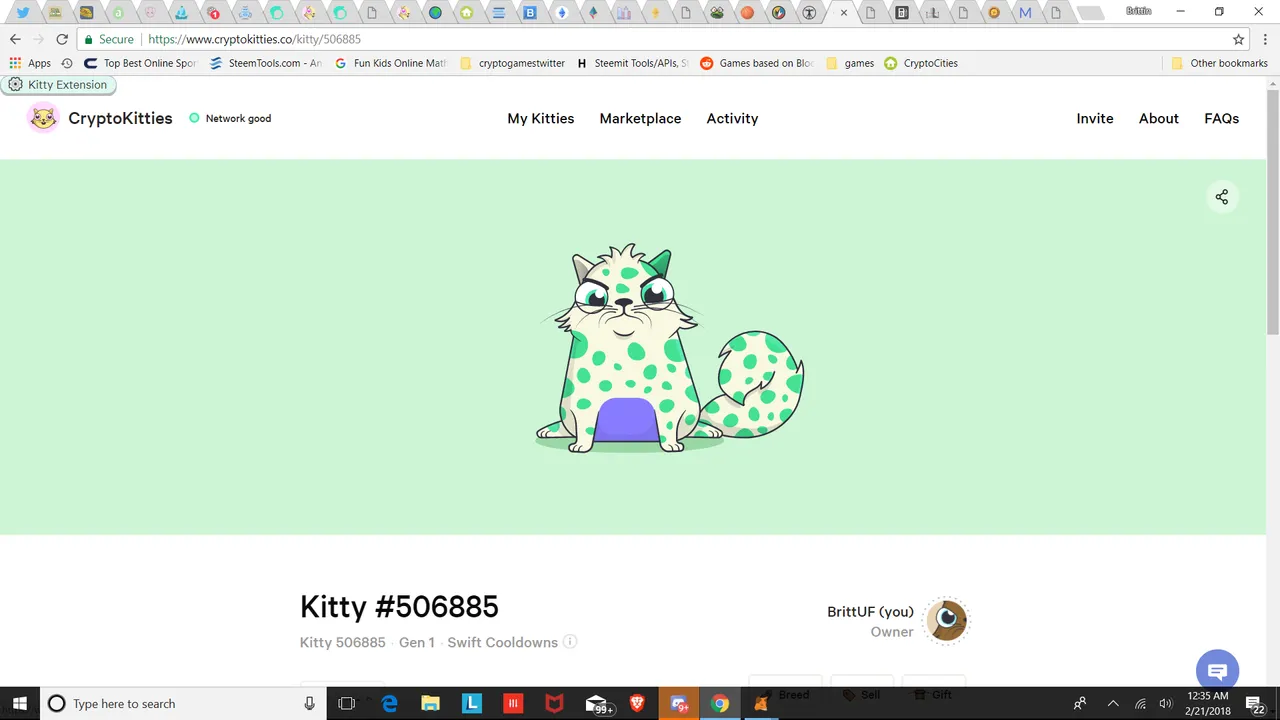Switch to the blue B tab
Screen dimensions: 1280x720
point(530,13)
